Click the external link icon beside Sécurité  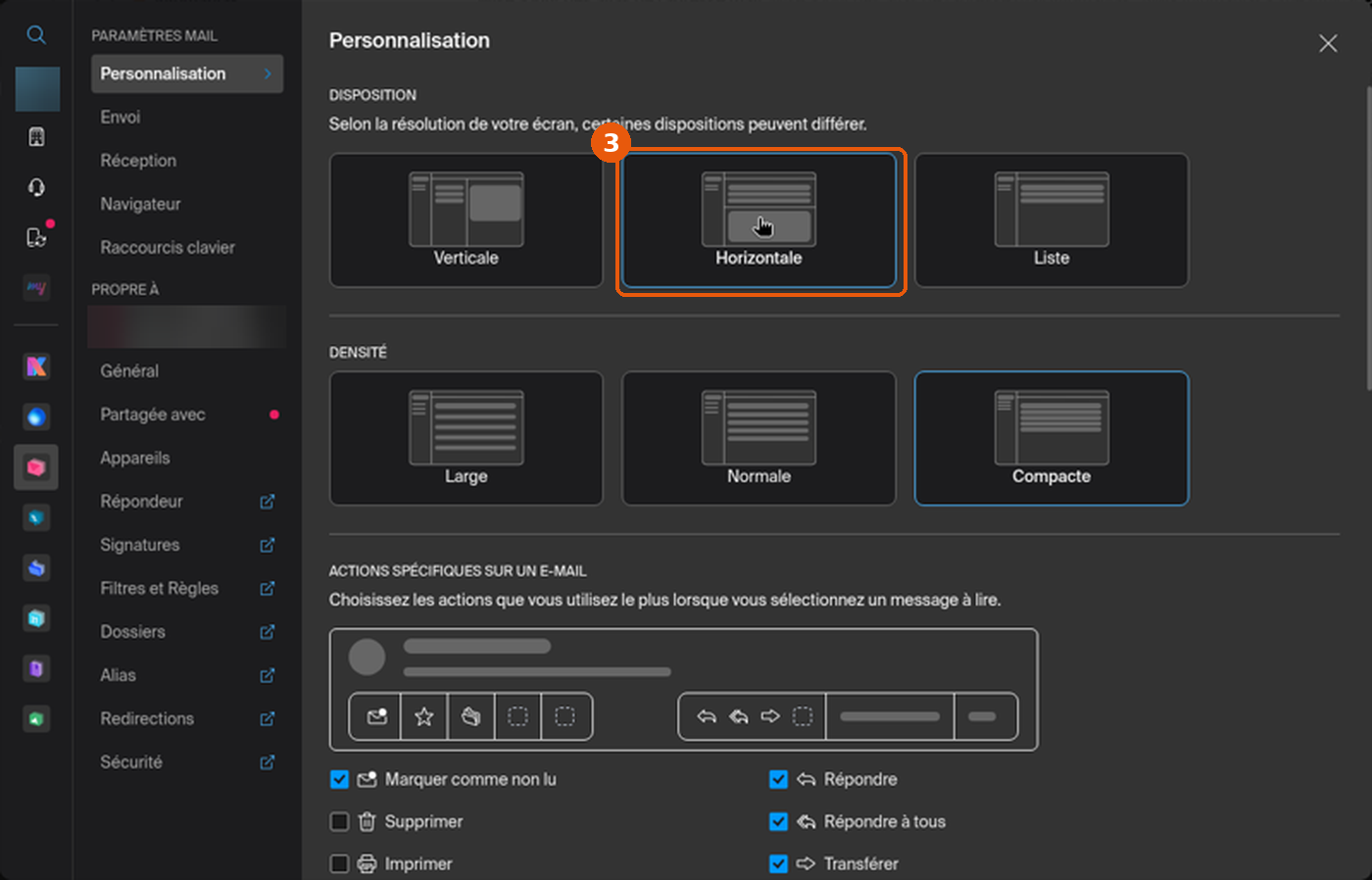pyautogui.click(x=267, y=762)
